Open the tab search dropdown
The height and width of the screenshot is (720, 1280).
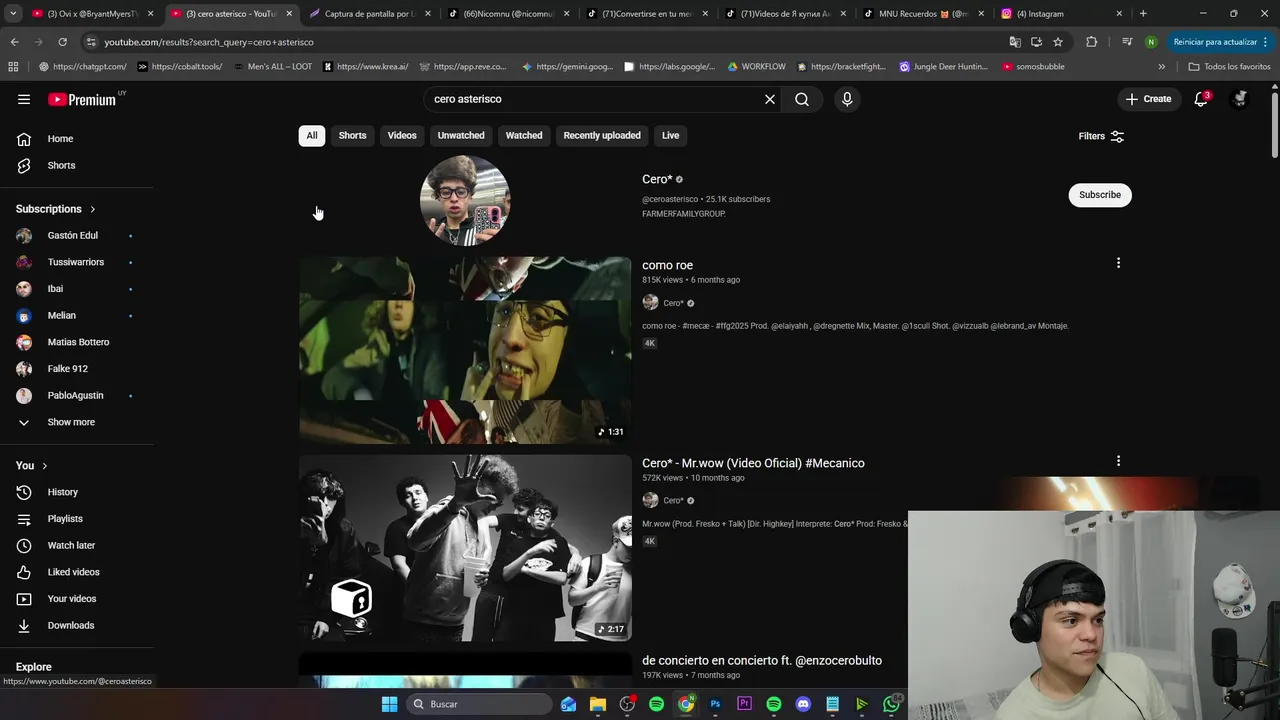pos(13,14)
